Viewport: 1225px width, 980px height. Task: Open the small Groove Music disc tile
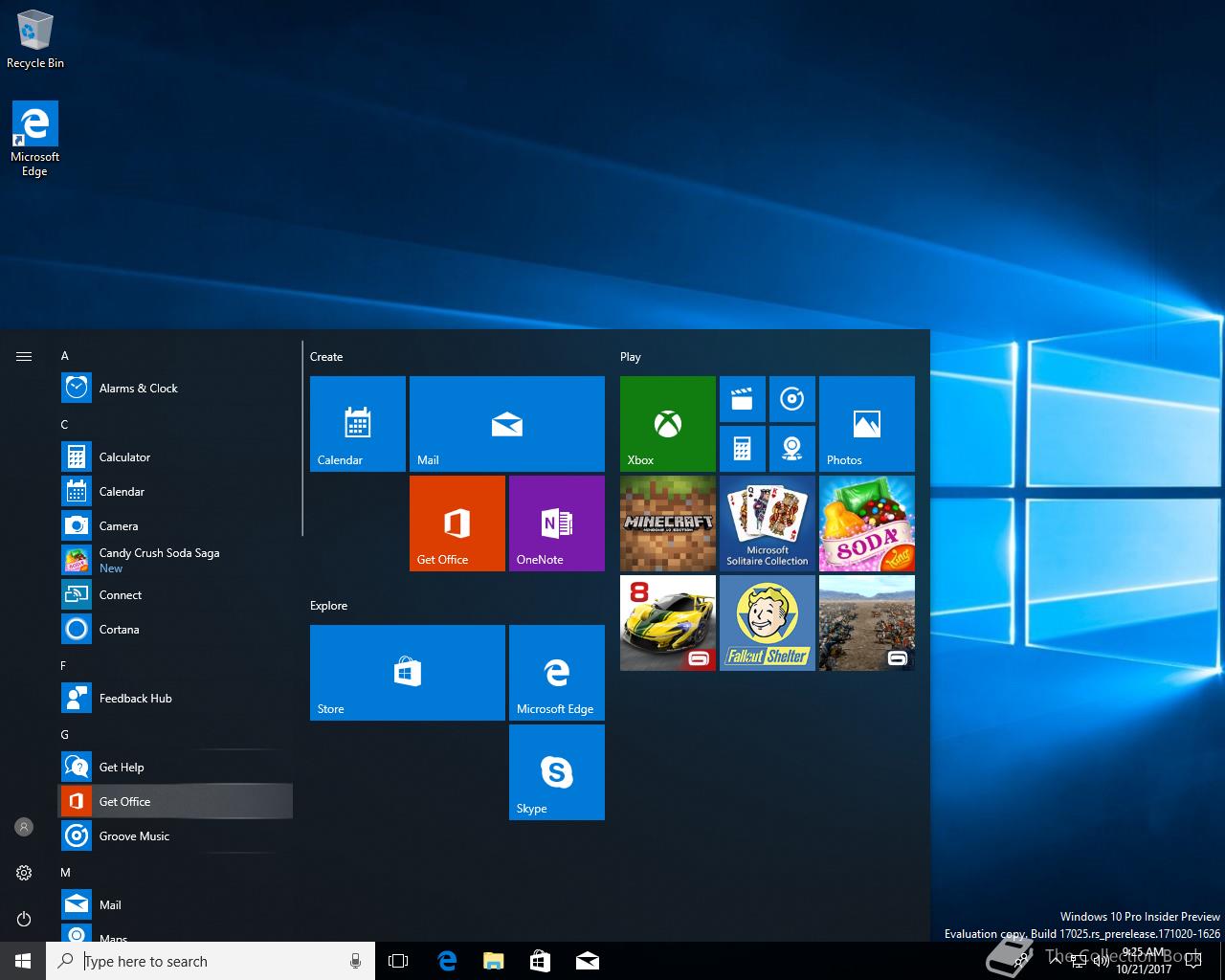[792, 399]
